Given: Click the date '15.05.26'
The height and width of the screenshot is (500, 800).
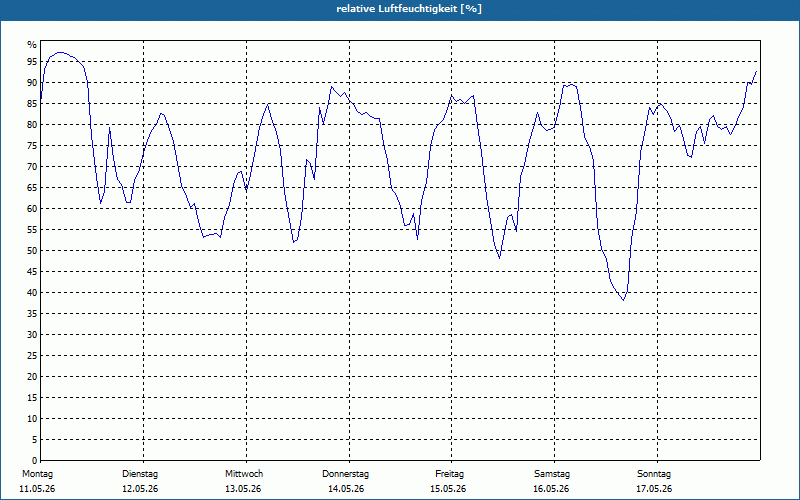Looking at the screenshot, I should point(448,489).
